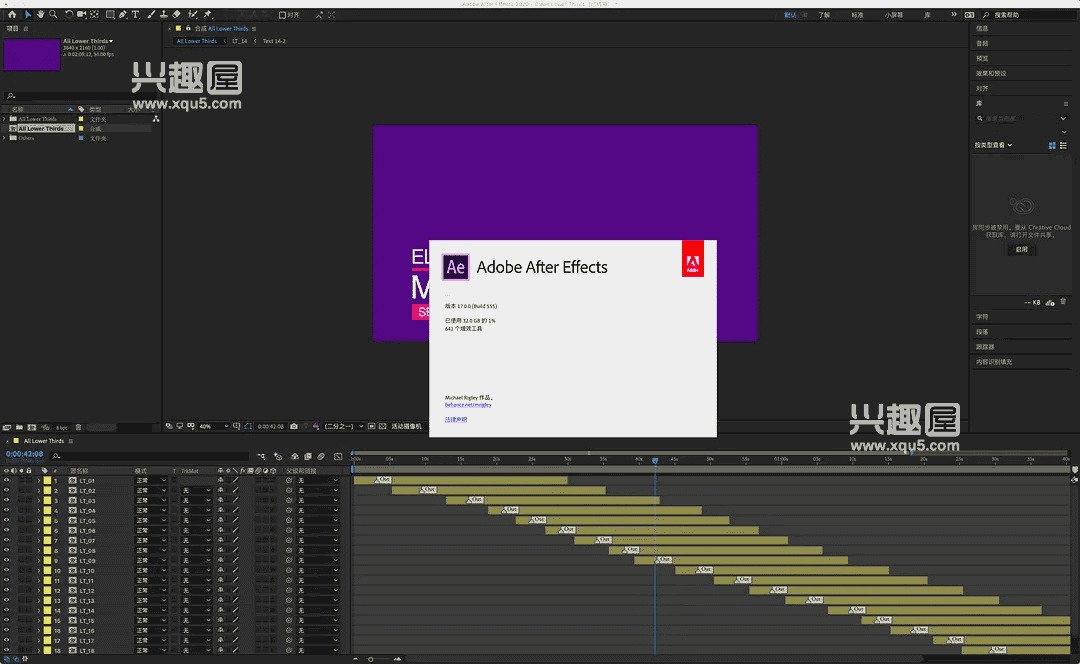The height and width of the screenshot is (664, 1080).
Task: Switch to 默认 workspace
Action: (790, 14)
